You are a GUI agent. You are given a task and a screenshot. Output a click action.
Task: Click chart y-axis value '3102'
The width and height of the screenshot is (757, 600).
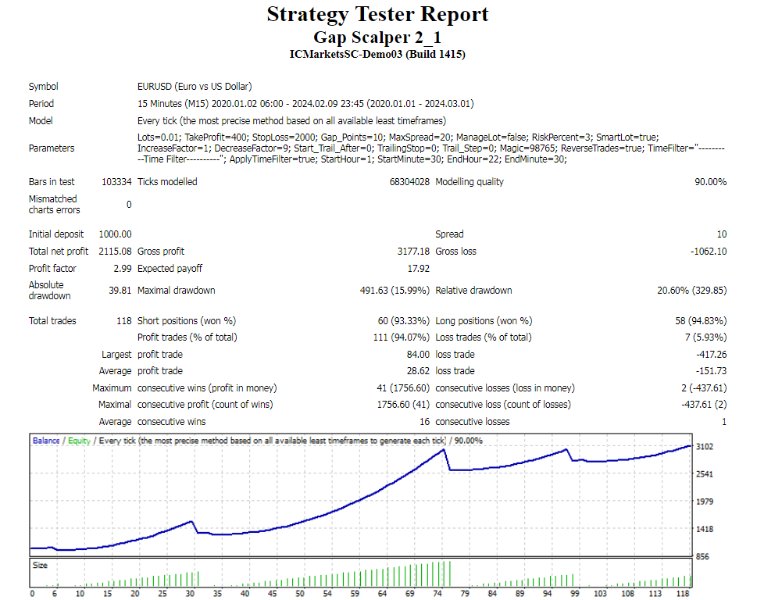(x=704, y=447)
